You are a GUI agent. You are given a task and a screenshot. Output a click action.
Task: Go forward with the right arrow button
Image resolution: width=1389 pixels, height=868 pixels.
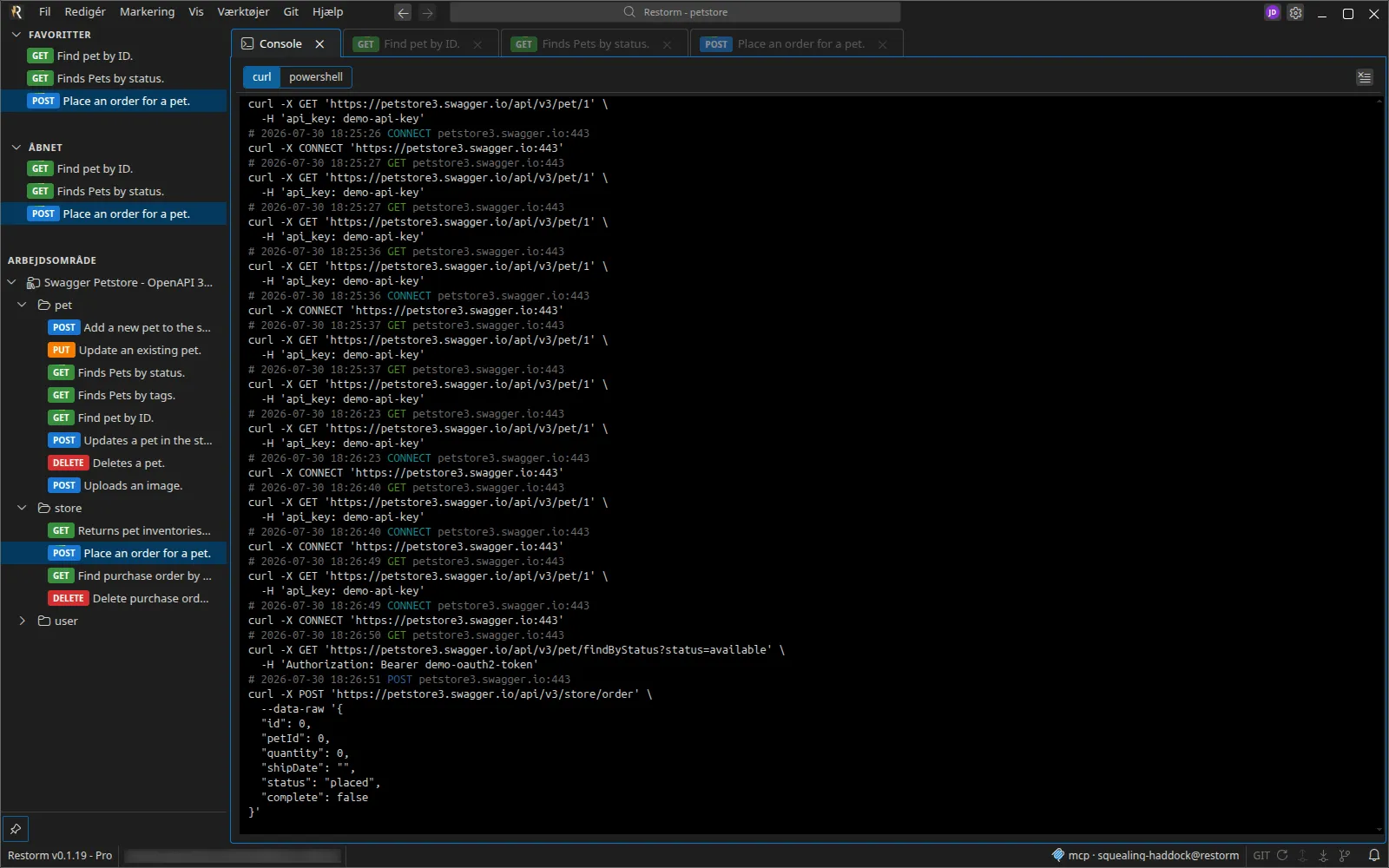pyautogui.click(x=427, y=12)
